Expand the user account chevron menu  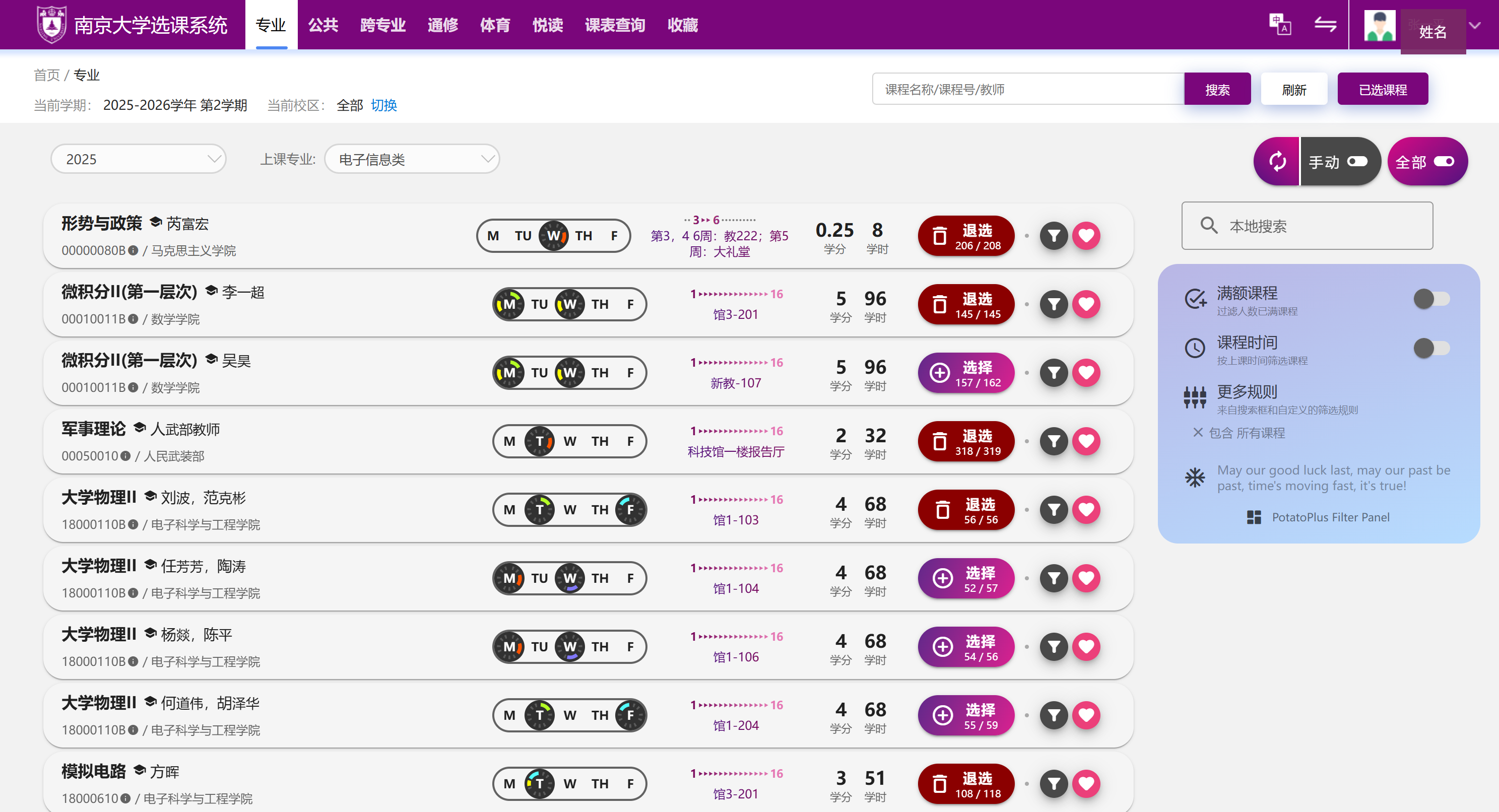[1474, 25]
